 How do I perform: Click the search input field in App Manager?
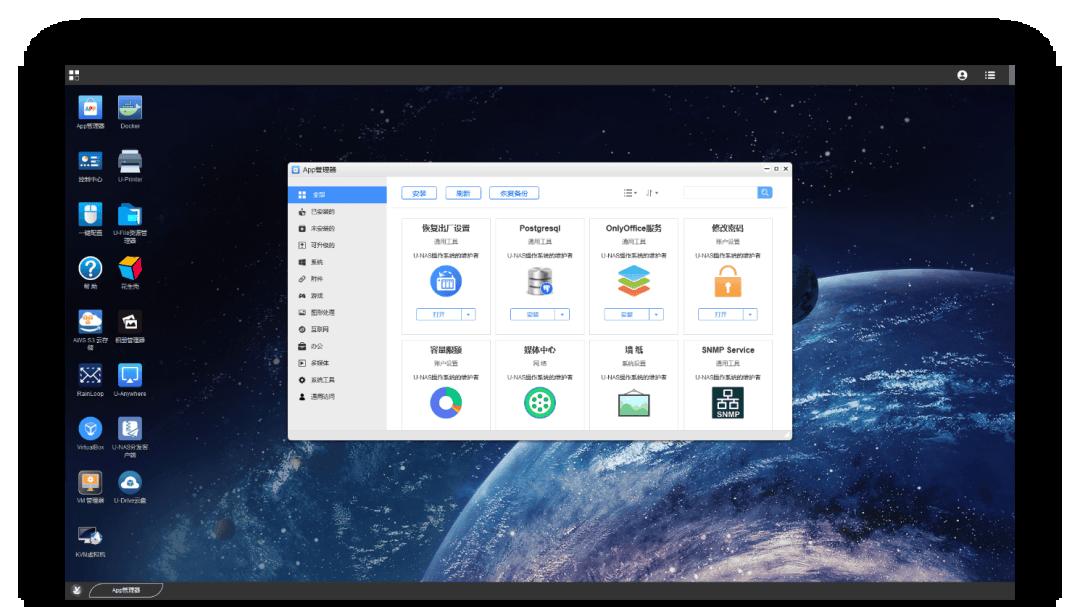coord(720,193)
